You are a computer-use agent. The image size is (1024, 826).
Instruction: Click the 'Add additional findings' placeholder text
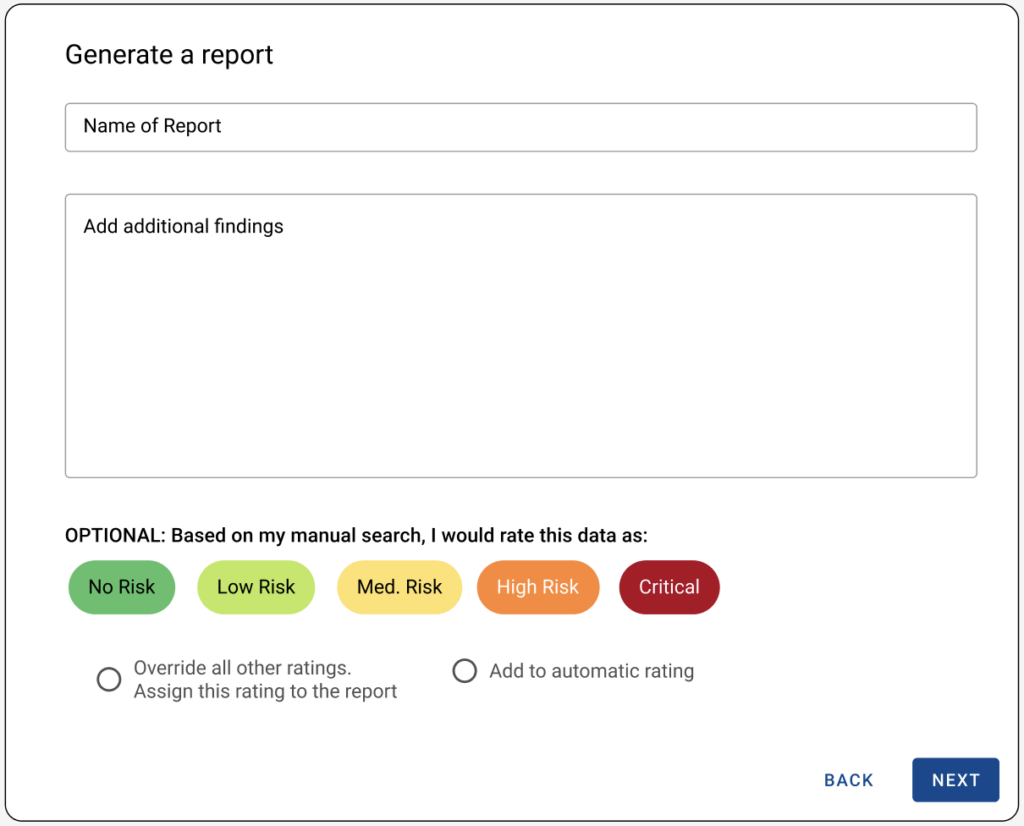pyautogui.click(x=183, y=226)
